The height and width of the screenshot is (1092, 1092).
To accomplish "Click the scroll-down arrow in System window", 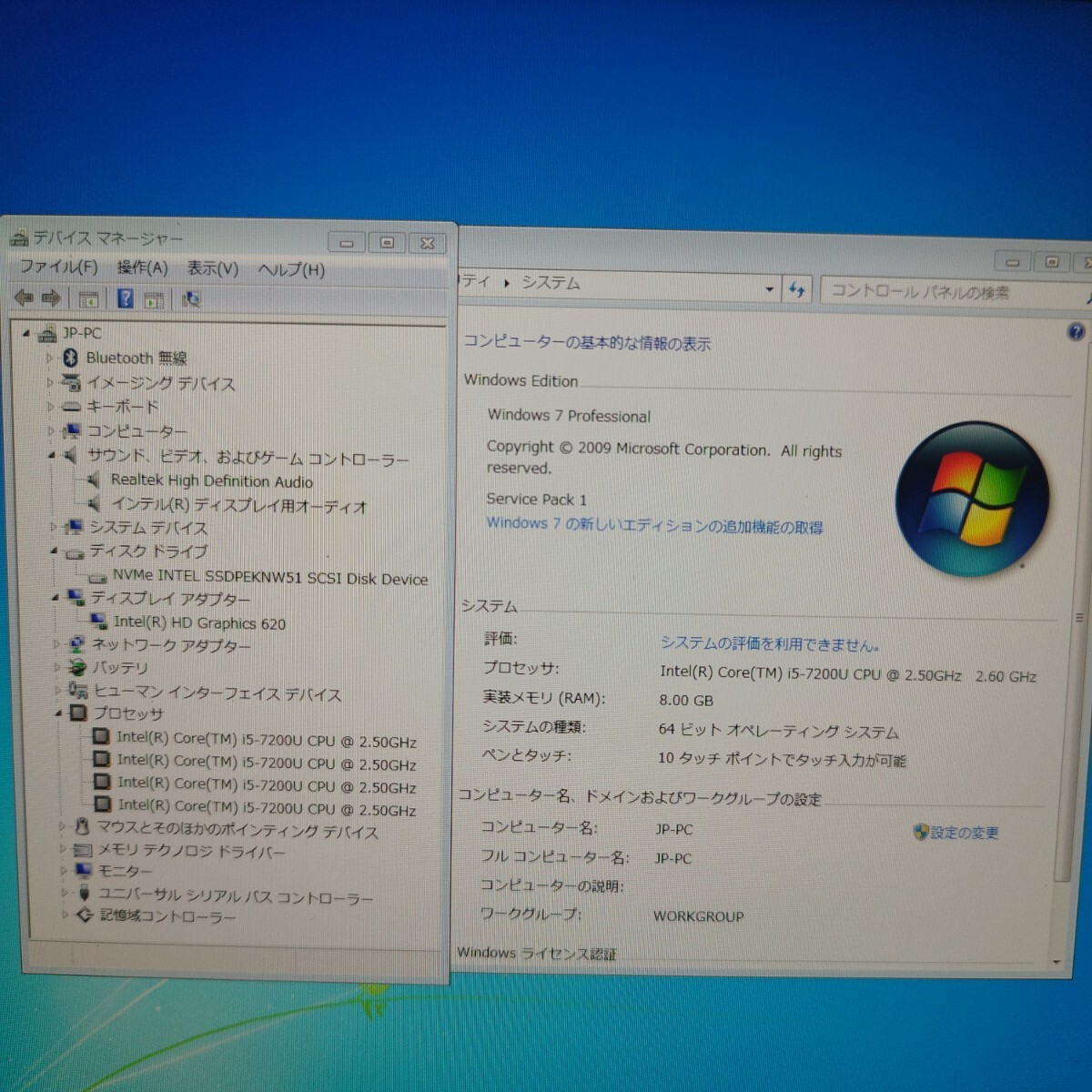I will pyautogui.click(x=1057, y=961).
